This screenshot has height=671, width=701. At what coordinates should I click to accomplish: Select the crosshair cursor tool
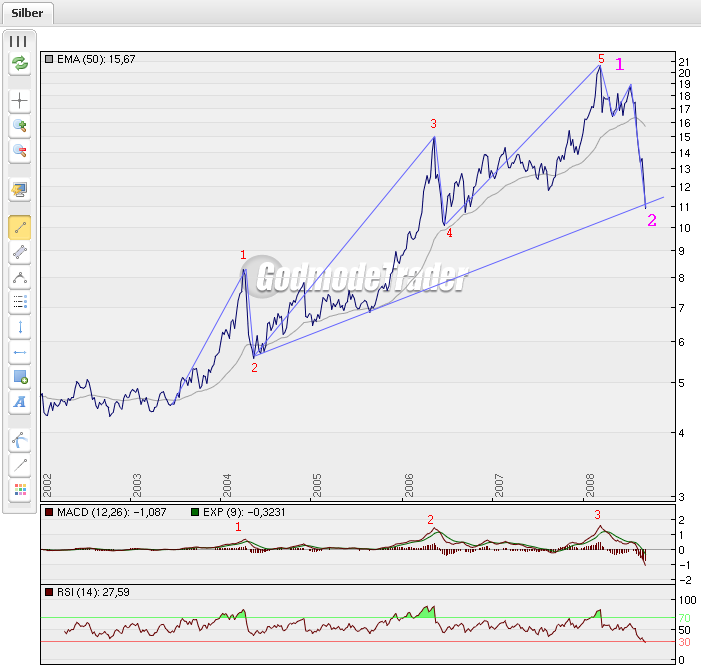tap(19, 101)
